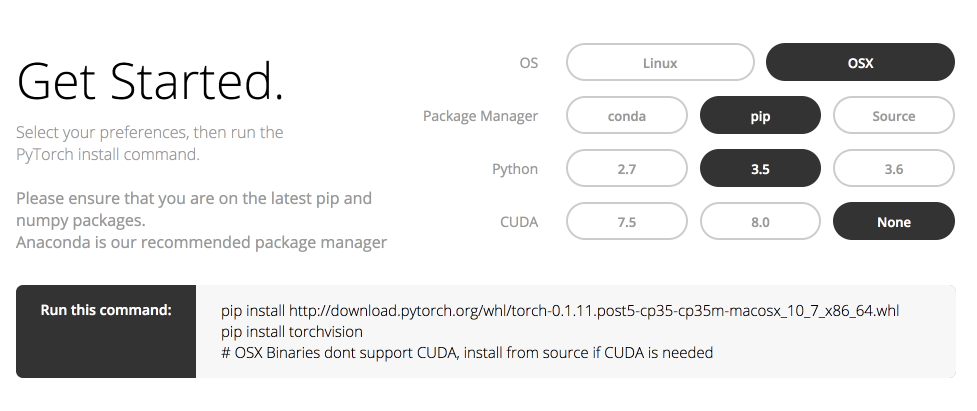Click the 'CUDA' row label
The width and height of the screenshot is (977, 411).
[519, 222]
